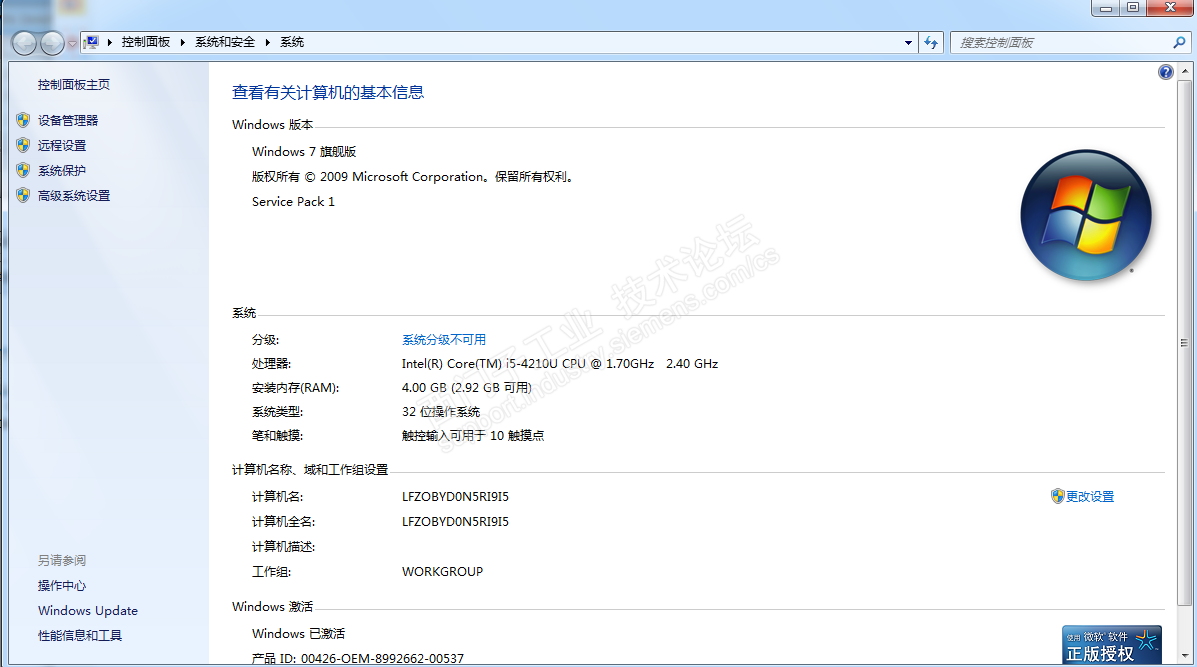This screenshot has height=667, width=1197.
Task: Expand arrow after 控制面板 breadcrumb
Action: (182, 42)
